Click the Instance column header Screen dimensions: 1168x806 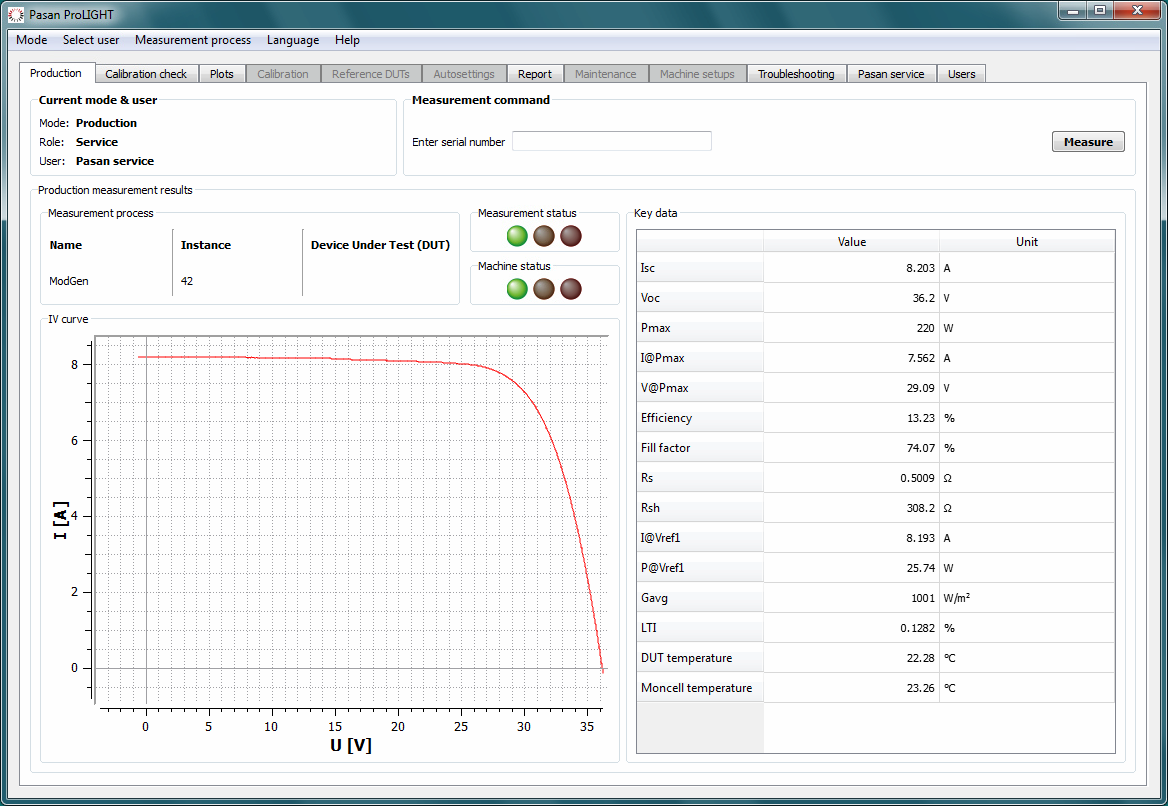tap(206, 245)
